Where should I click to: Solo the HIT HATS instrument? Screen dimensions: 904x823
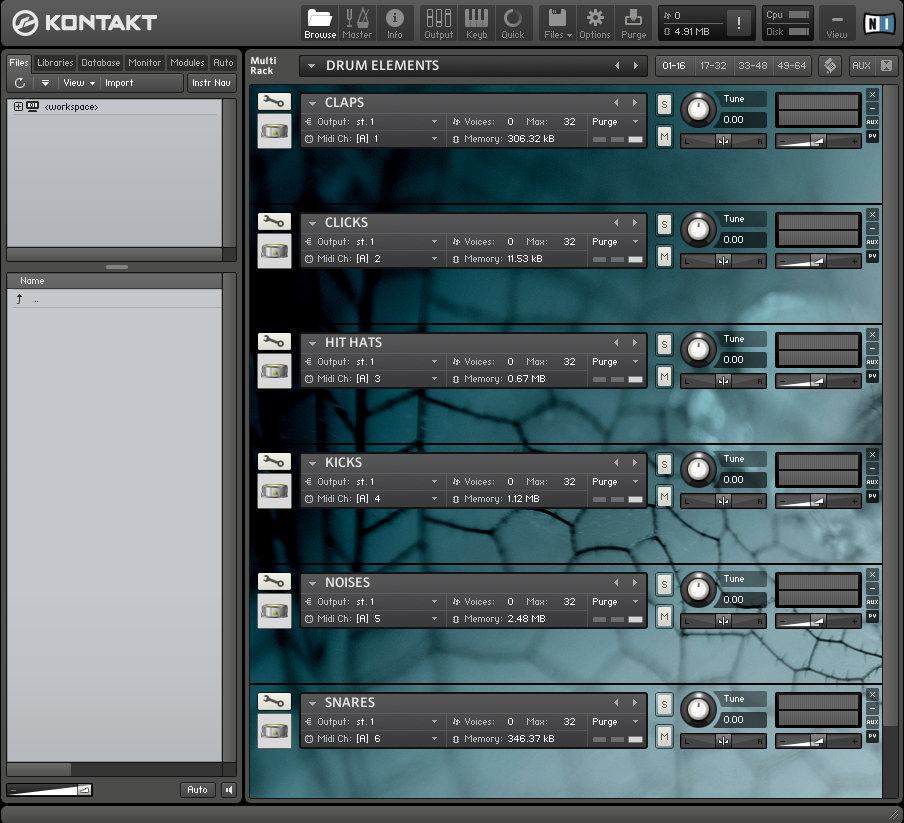pos(664,345)
